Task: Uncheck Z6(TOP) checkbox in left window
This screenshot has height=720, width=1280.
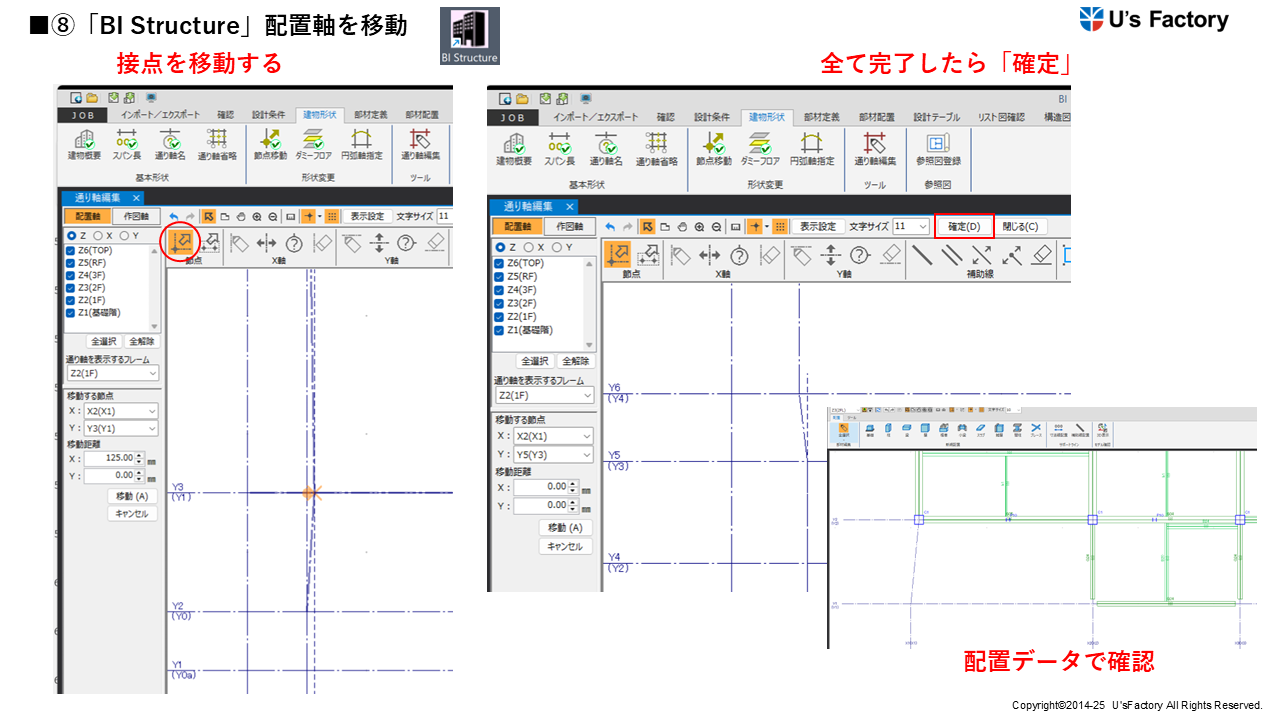Action: [71, 250]
